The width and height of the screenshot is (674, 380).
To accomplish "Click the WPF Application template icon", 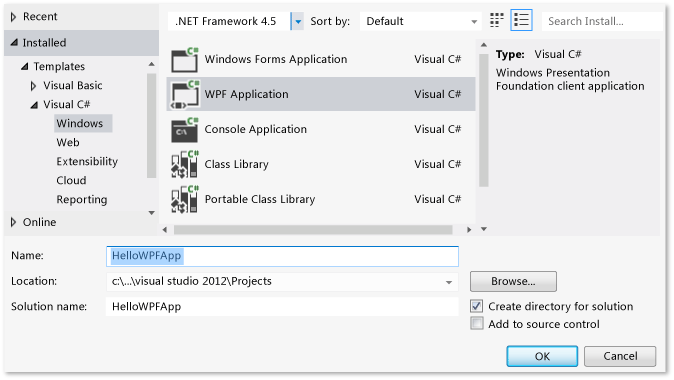I will [x=185, y=95].
